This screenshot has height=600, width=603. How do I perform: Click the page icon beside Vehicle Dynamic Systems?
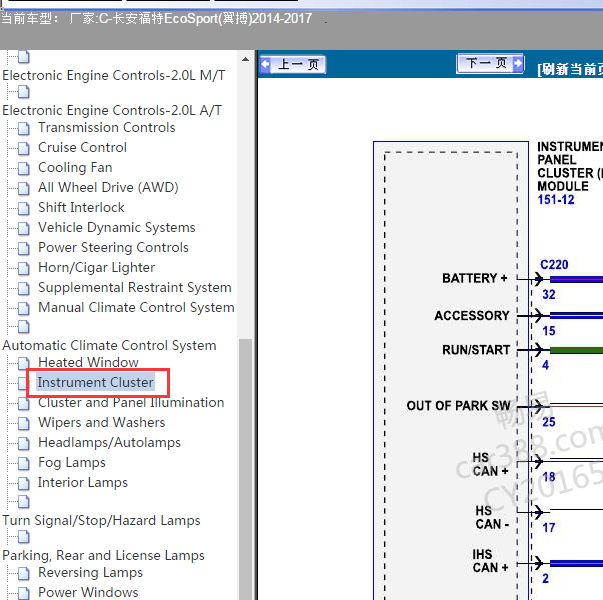click(23, 228)
